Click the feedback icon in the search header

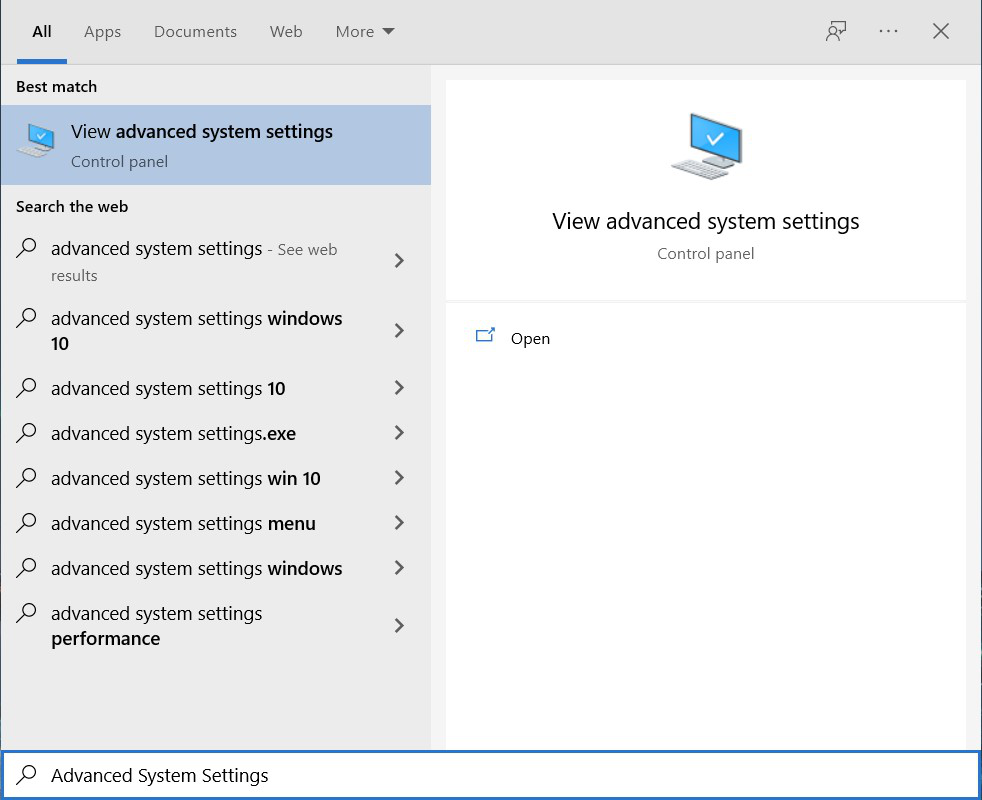pos(836,31)
